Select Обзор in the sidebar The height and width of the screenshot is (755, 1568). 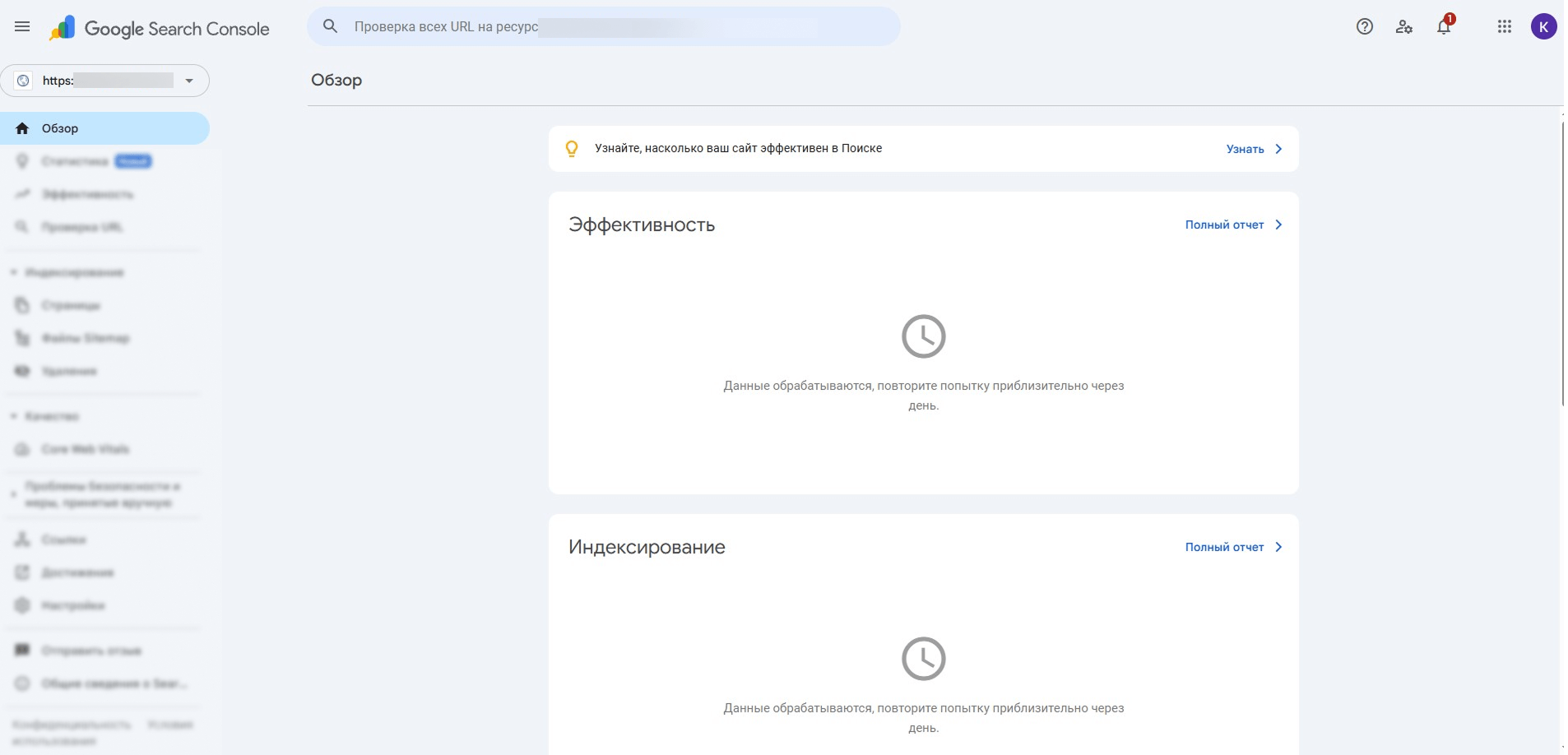(104, 128)
